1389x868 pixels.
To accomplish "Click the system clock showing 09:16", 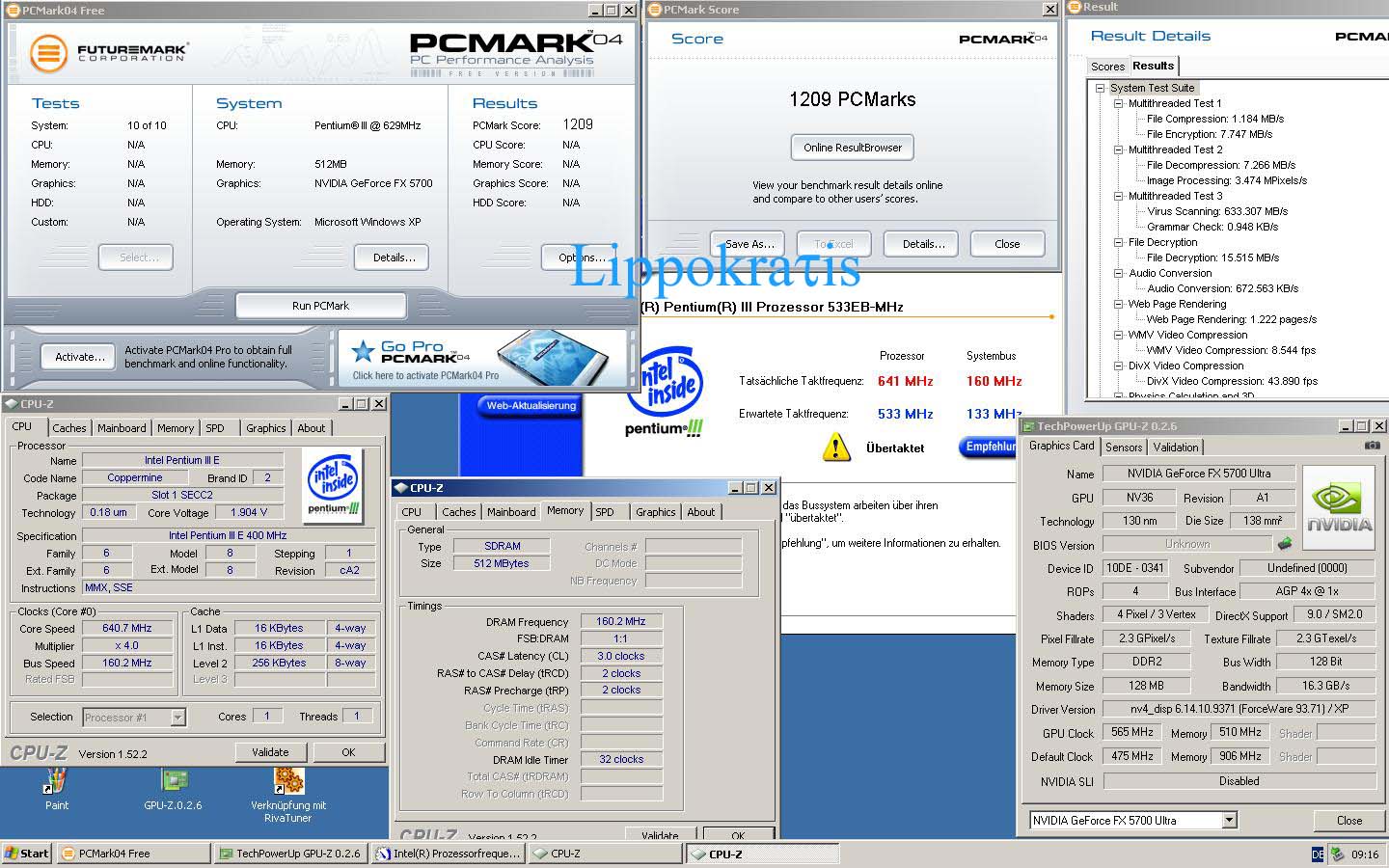I will [1365, 854].
